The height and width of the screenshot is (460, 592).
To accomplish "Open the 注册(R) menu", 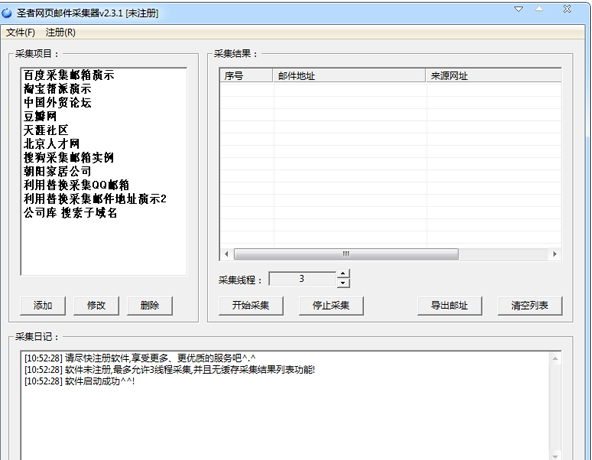I will [60, 32].
